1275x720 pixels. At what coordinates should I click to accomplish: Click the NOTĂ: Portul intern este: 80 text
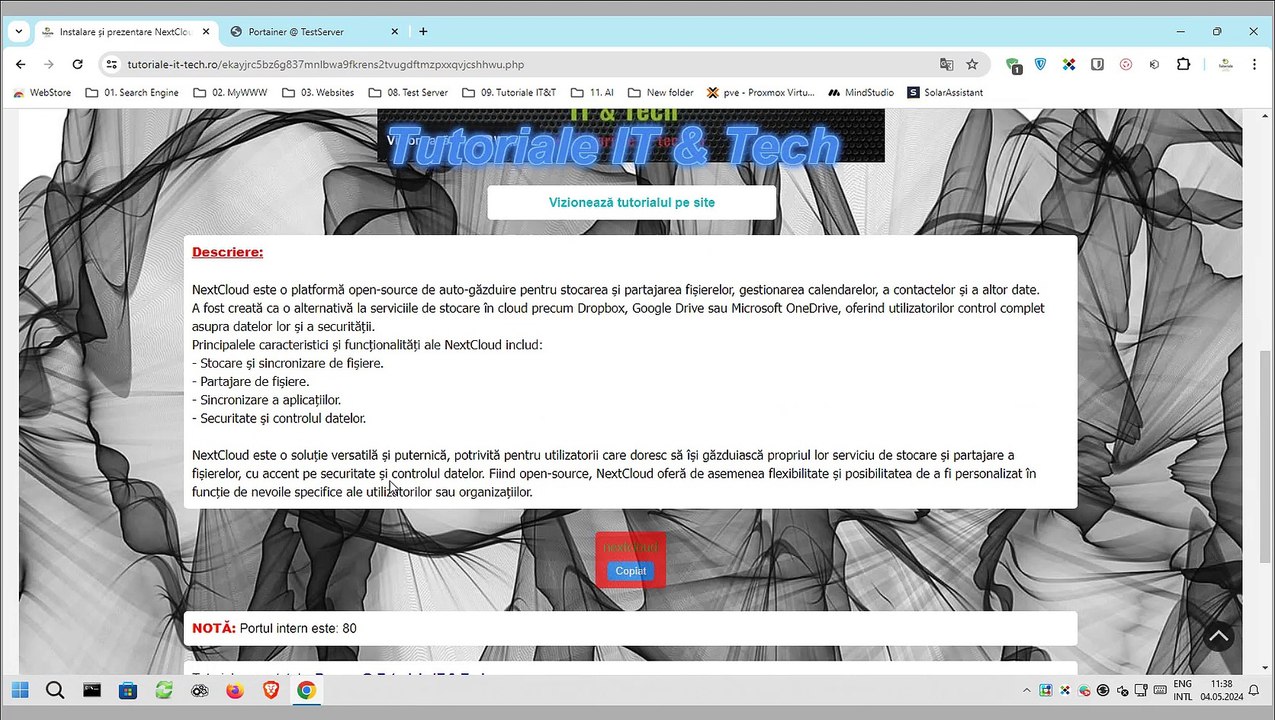[274, 628]
